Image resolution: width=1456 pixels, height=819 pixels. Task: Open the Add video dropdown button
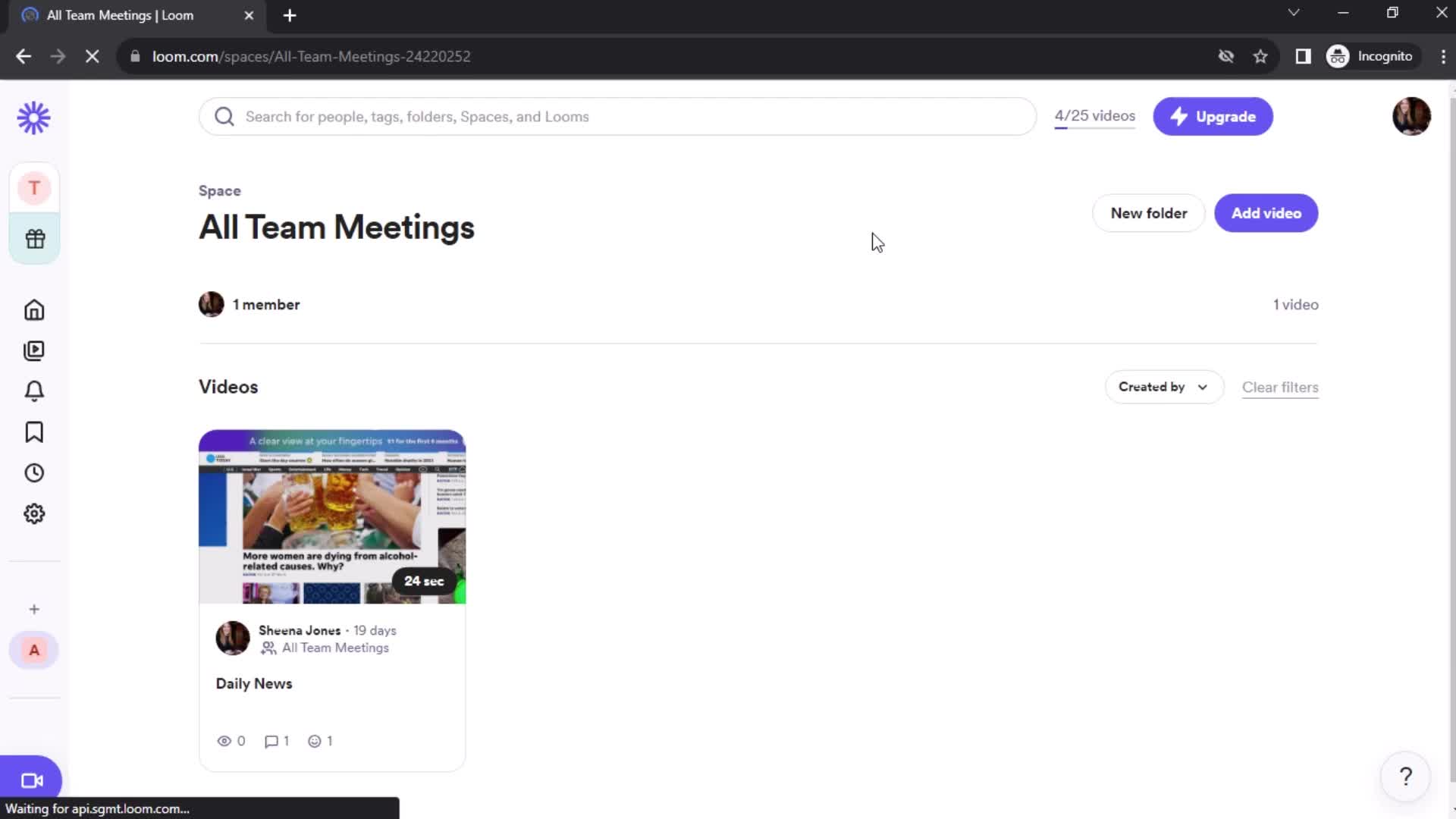[1266, 213]
